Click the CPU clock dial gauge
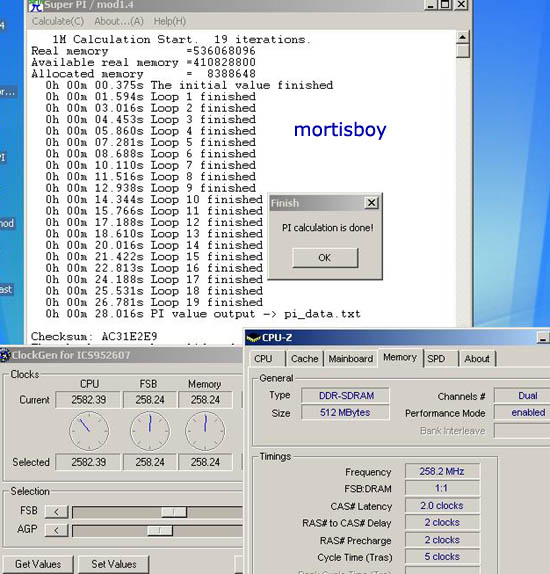550x574 pixels. pyautogui.click(x=89, y=431)
